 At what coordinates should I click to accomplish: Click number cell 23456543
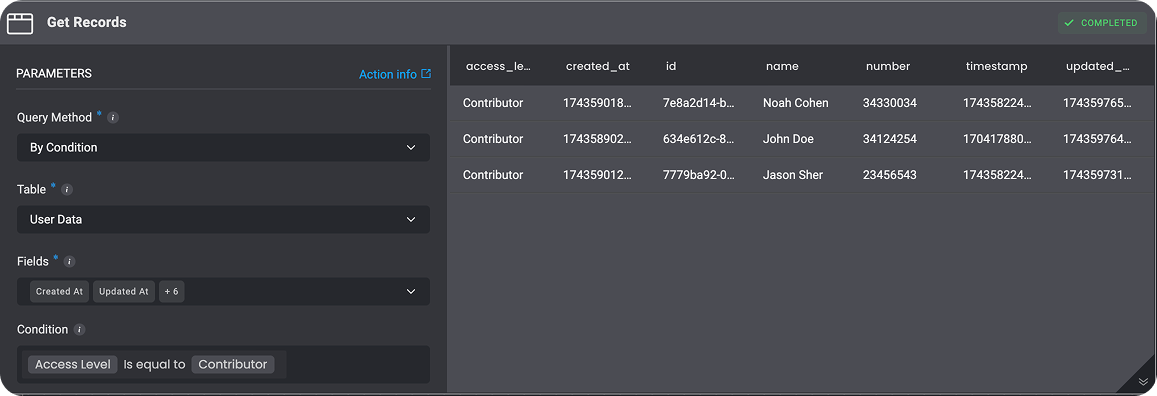(x=889, y=176)
